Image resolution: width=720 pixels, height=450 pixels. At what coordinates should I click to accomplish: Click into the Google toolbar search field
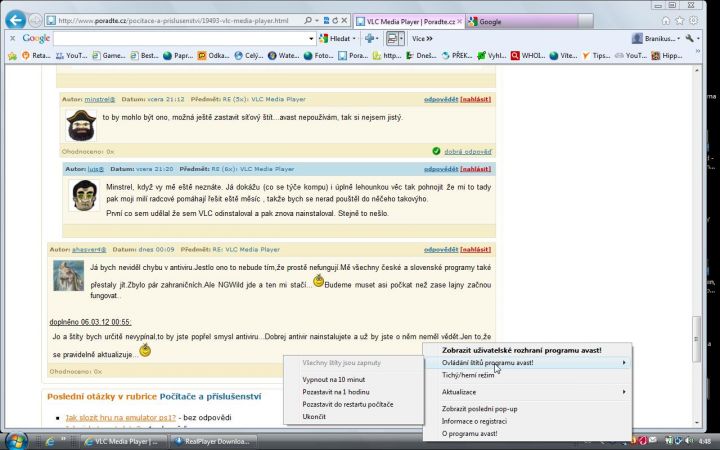tap(180, 39)
